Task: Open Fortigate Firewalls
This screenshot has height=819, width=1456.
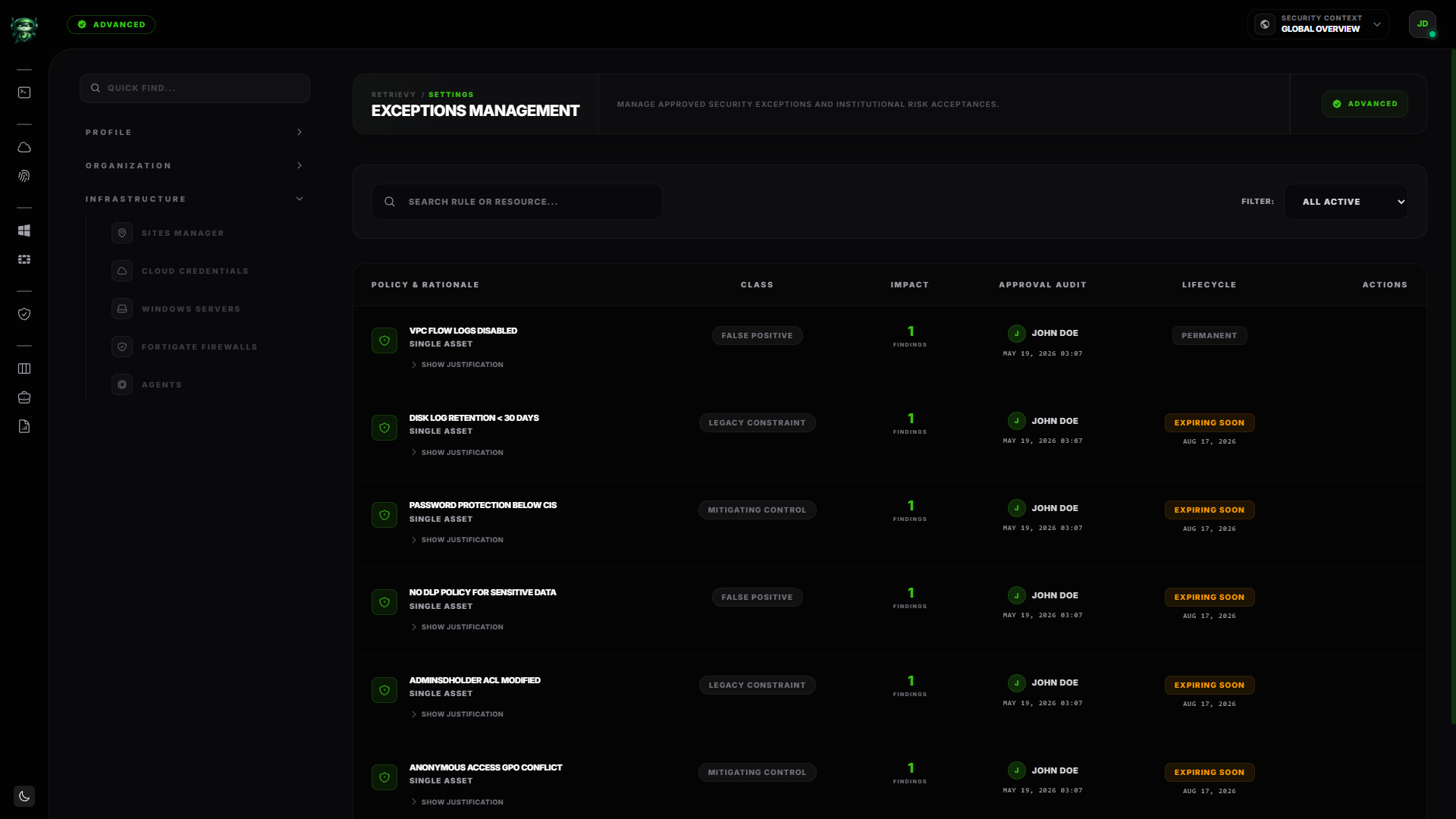Action: 199,347
